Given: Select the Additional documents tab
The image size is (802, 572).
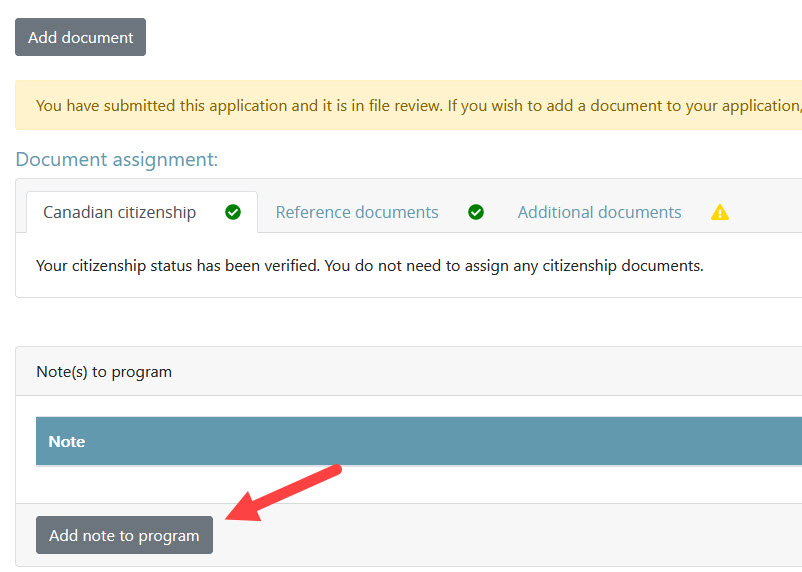Looking at the screenshot, I should point(599,212).
